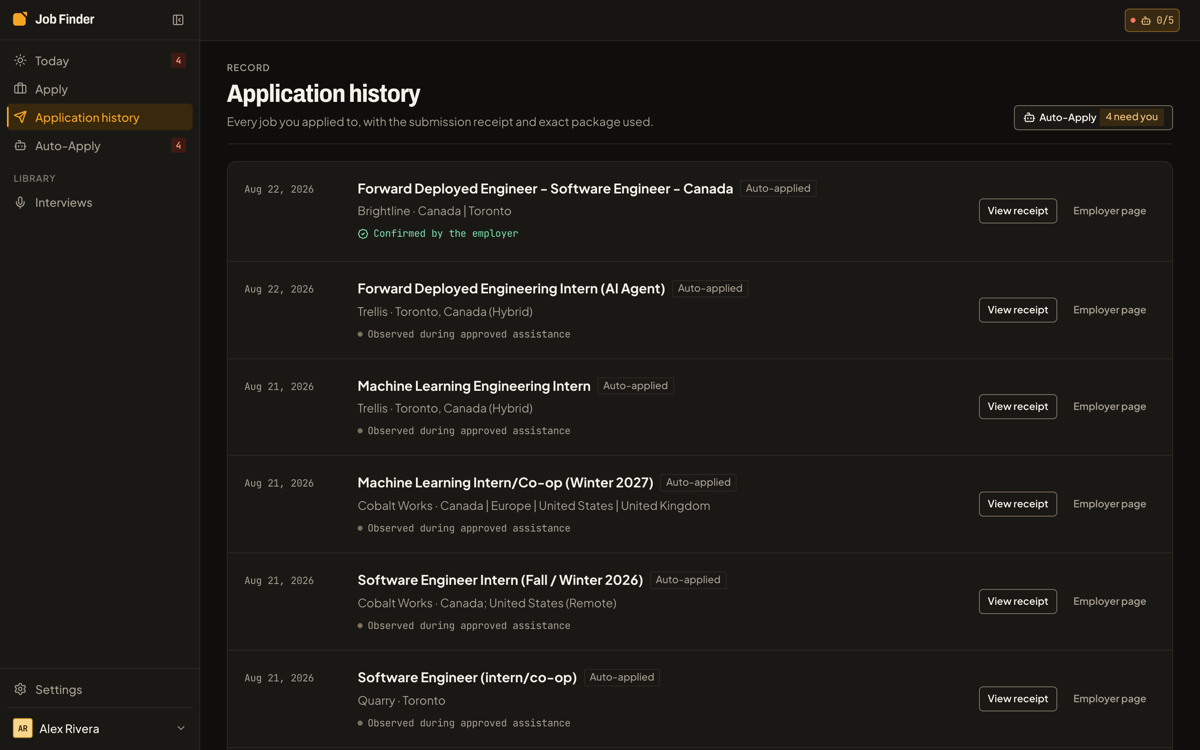Screen dimensions: 1200x750
Task: Click 'Quarry · Toronto' company text
Action: pyautogui.click(x=401, y=700)
